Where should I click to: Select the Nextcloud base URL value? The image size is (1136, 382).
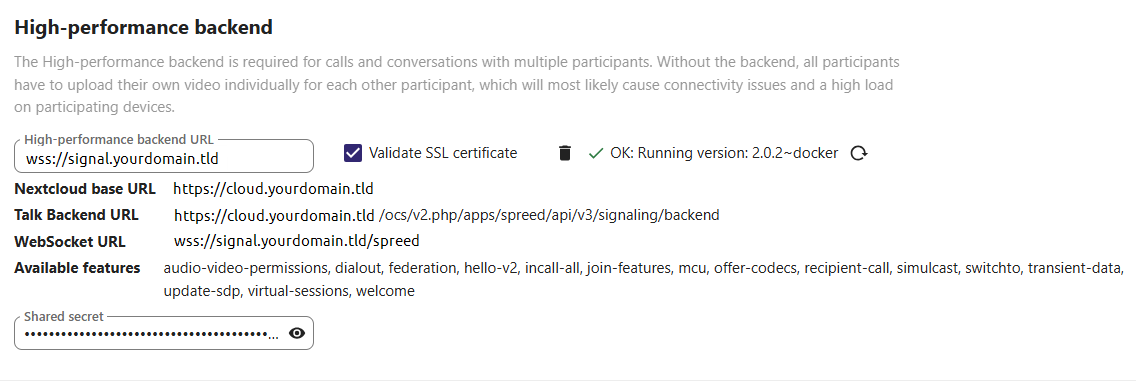(x=273, y=189)
